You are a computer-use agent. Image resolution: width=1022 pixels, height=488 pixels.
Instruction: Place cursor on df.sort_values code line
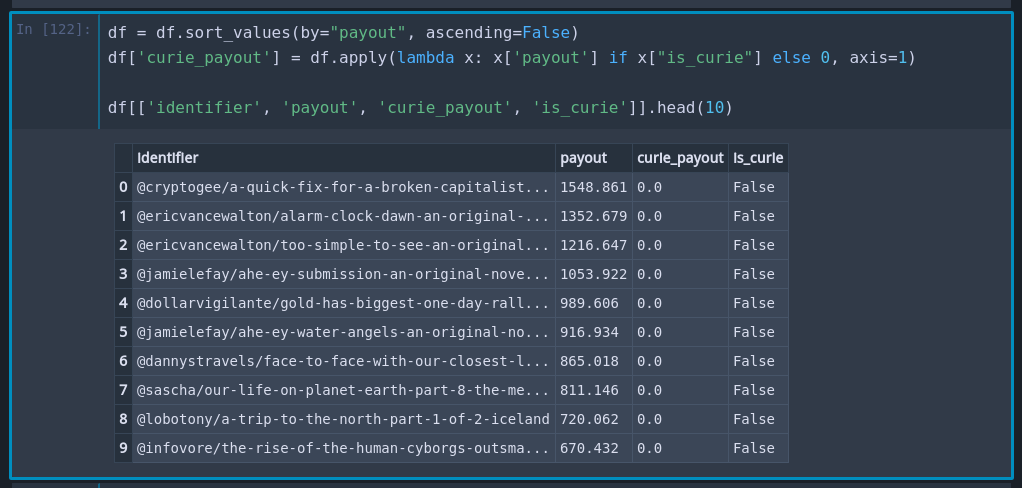click(343, 32)
